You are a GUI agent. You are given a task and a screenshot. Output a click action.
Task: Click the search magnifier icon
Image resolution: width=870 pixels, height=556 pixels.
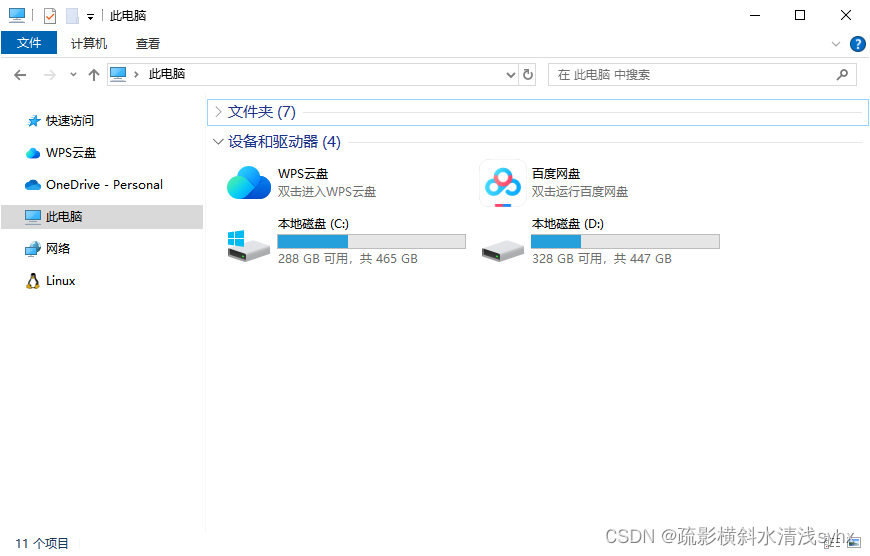(x=842, y=74)
